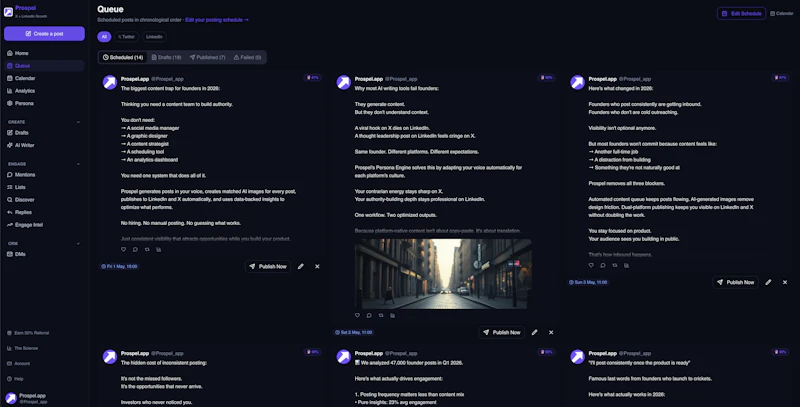
Task: Open Account settings in sidebar
Action: [x=18, y=364]
